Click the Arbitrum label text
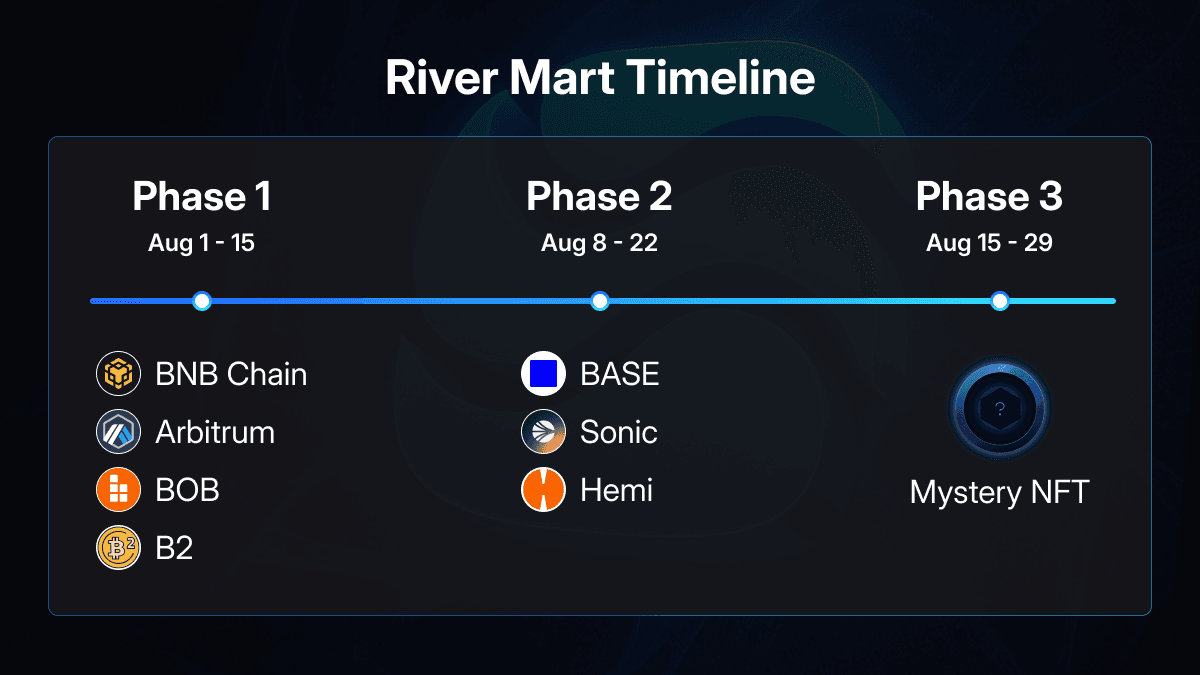Viewport: 1200px width, 675px height. (215, 432)
